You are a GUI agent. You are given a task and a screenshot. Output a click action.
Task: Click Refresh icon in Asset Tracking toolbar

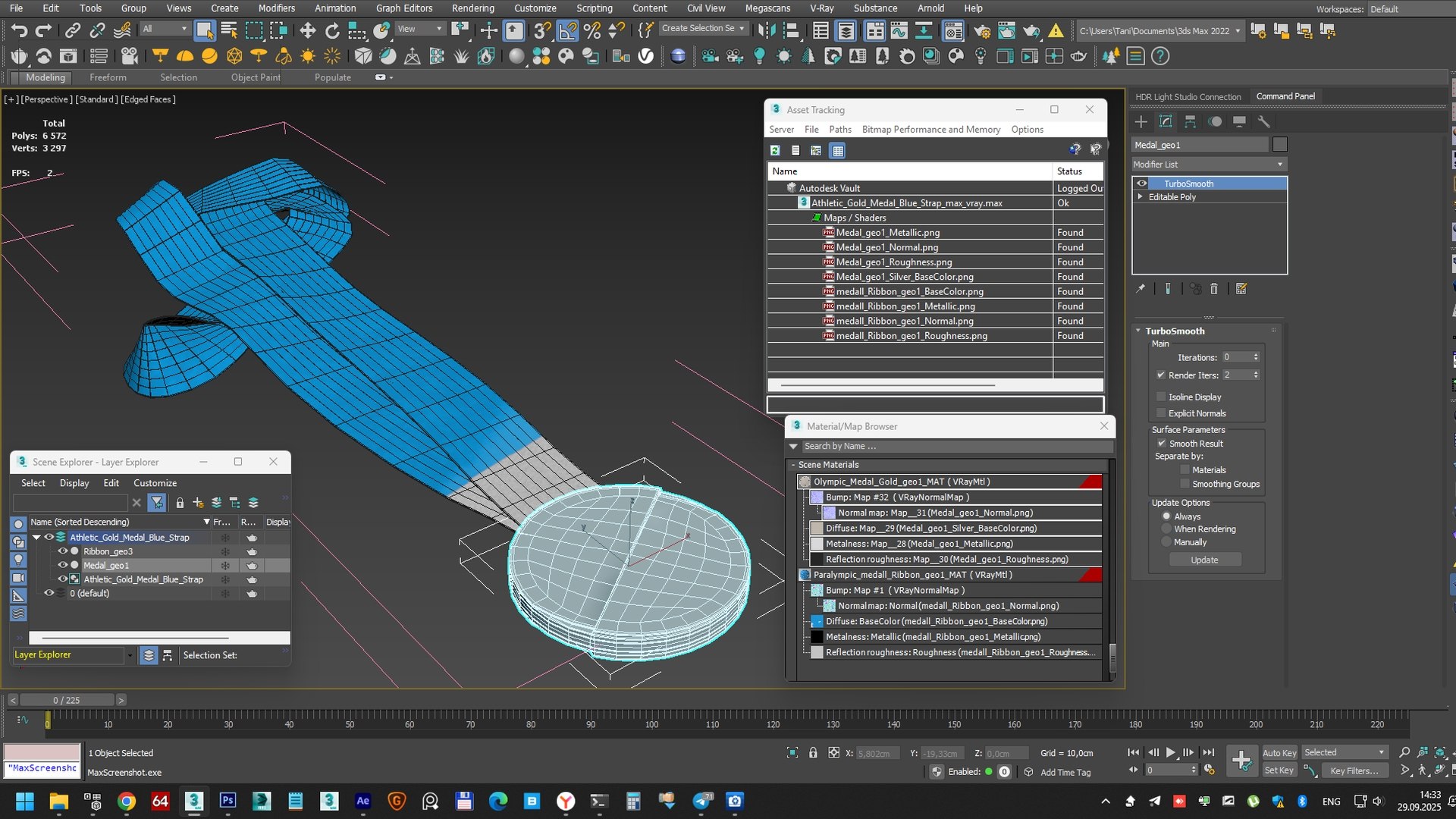coord(775,150)
